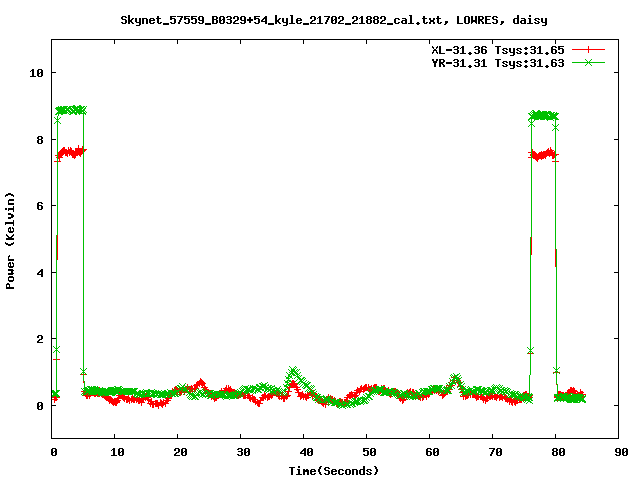Click the red XL legend line sample
Image resolution: width=640 pixels, height=480 pixels.
click(x=588, y=50)
